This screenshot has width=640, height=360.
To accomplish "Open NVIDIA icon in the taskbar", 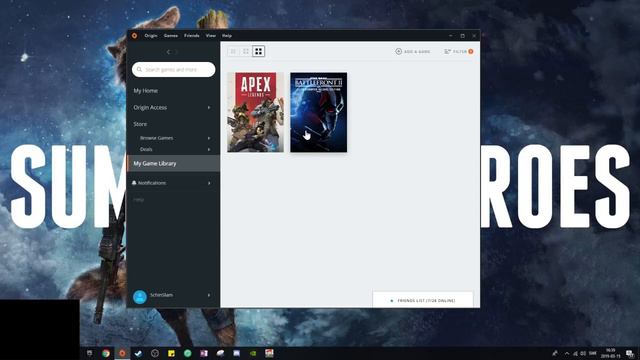I will (253, 353).
